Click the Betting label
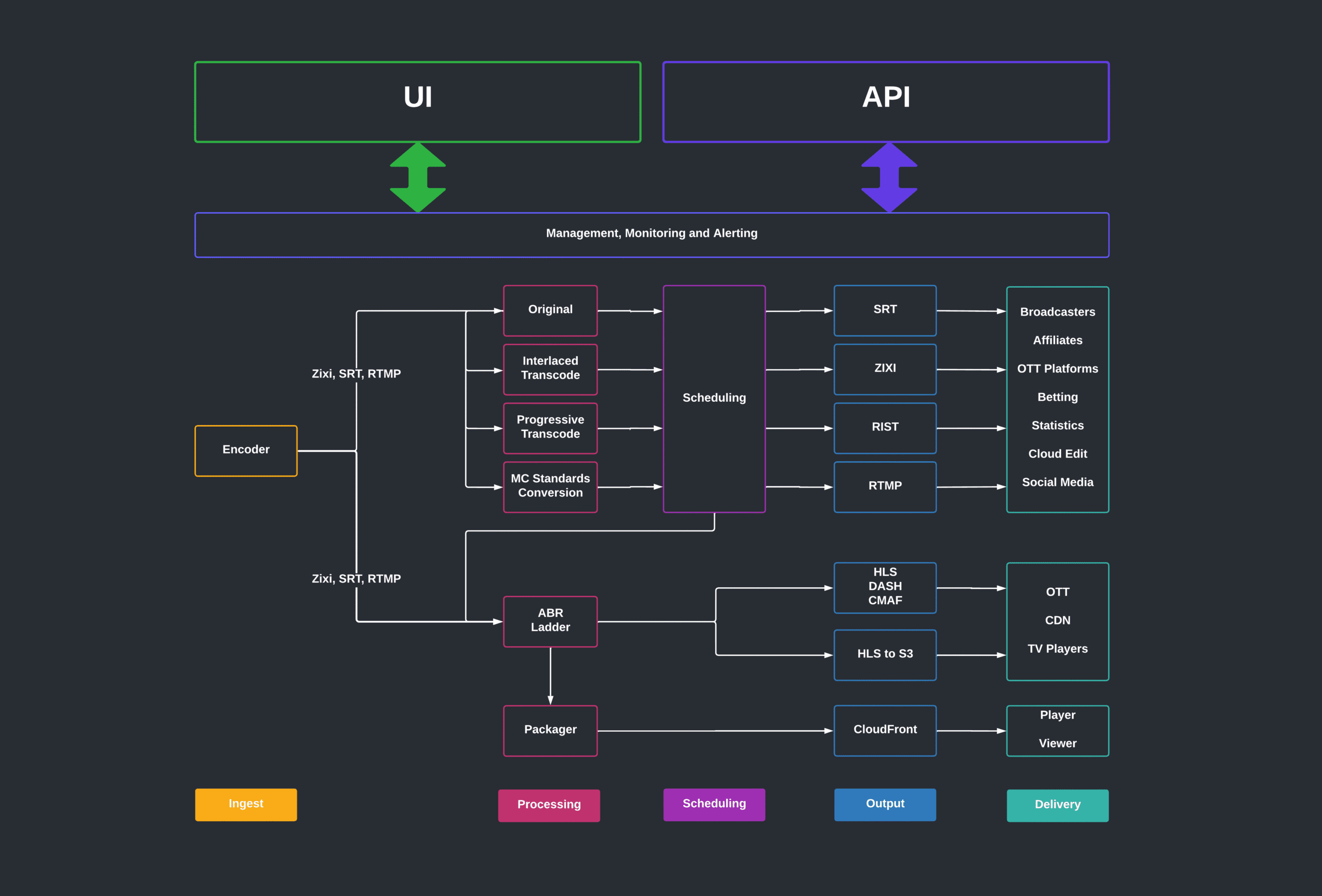The image size is (1322, 896). 1058,397
